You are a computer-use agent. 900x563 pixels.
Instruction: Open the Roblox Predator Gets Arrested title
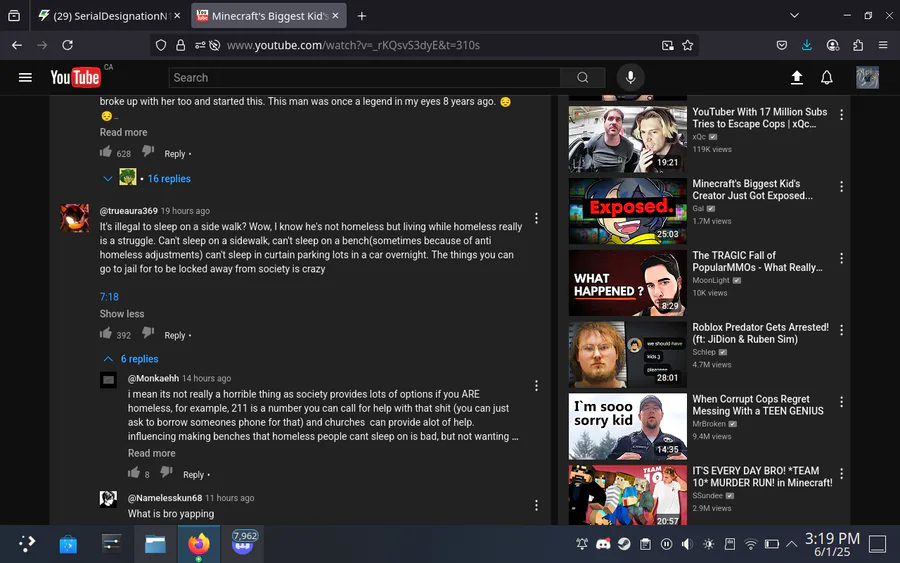click(x=761, y=333)
